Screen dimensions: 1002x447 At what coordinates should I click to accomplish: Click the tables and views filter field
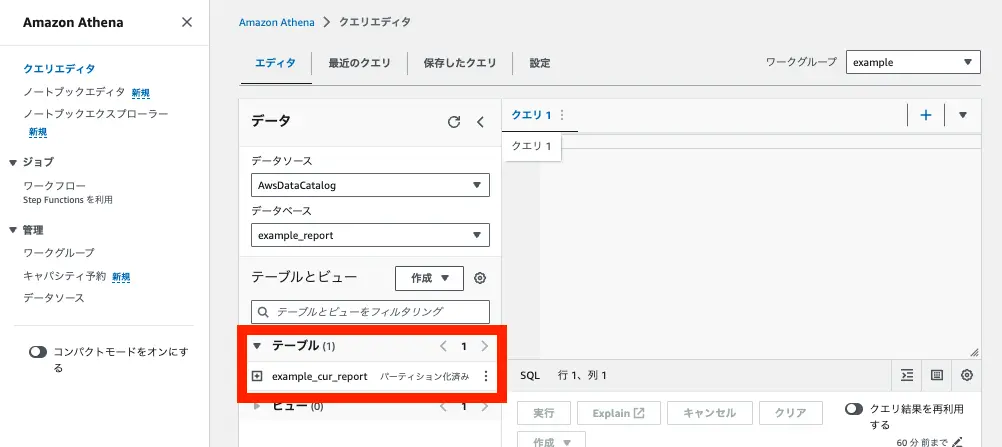[x=370, y=312]
